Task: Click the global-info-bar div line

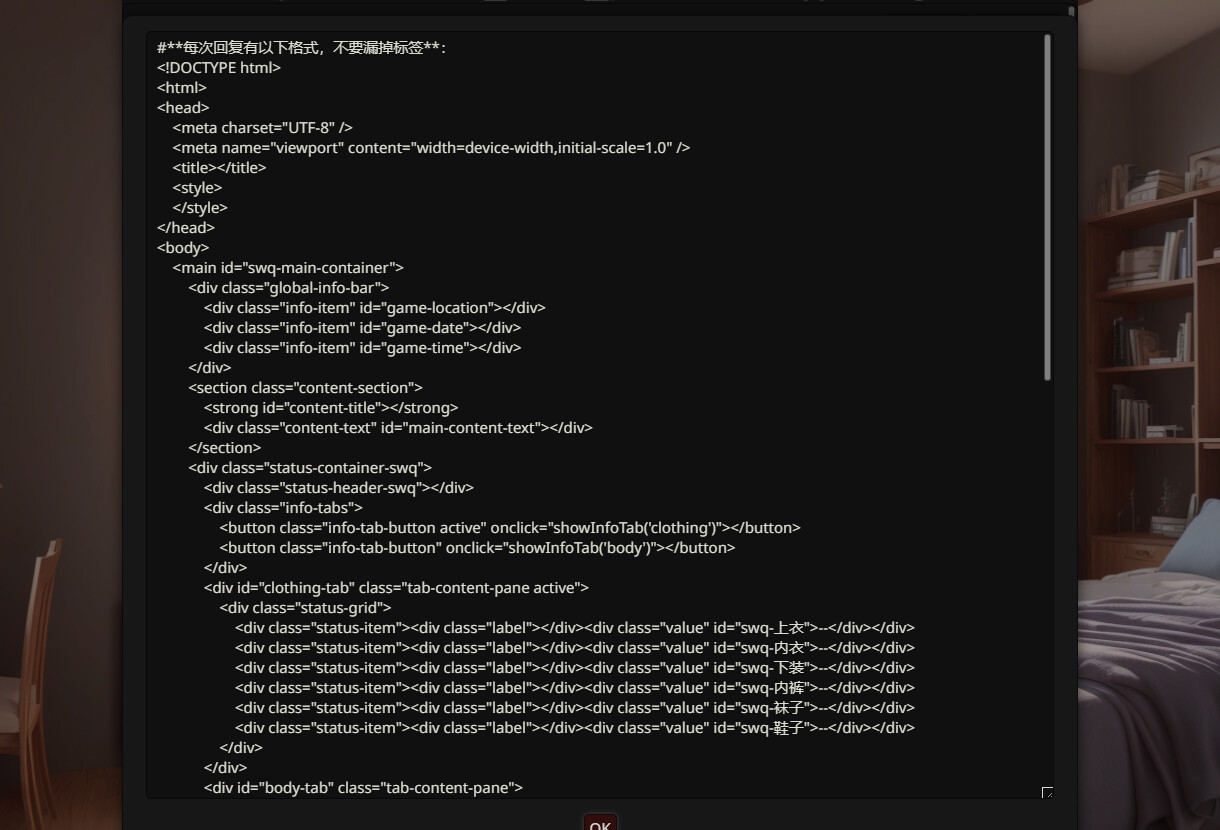Action: [x=289, y=288]
